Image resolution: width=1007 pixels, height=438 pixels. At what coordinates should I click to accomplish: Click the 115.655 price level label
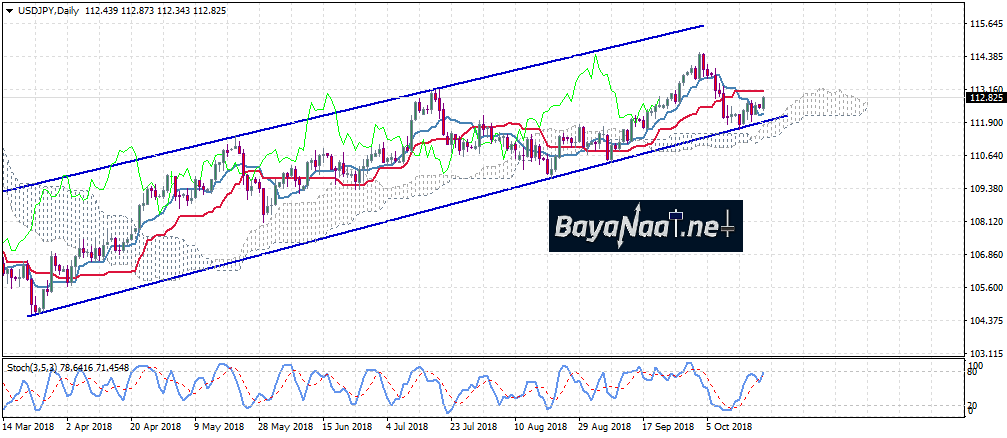pos(984,23)
